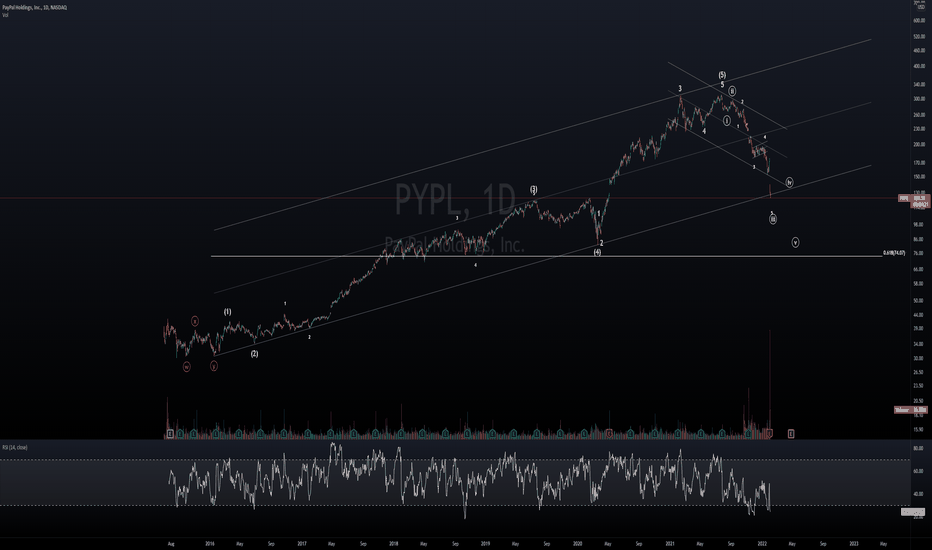932x550 pixels.
Task: Click the Volume value tag on the axis
Action: [911, 410]
